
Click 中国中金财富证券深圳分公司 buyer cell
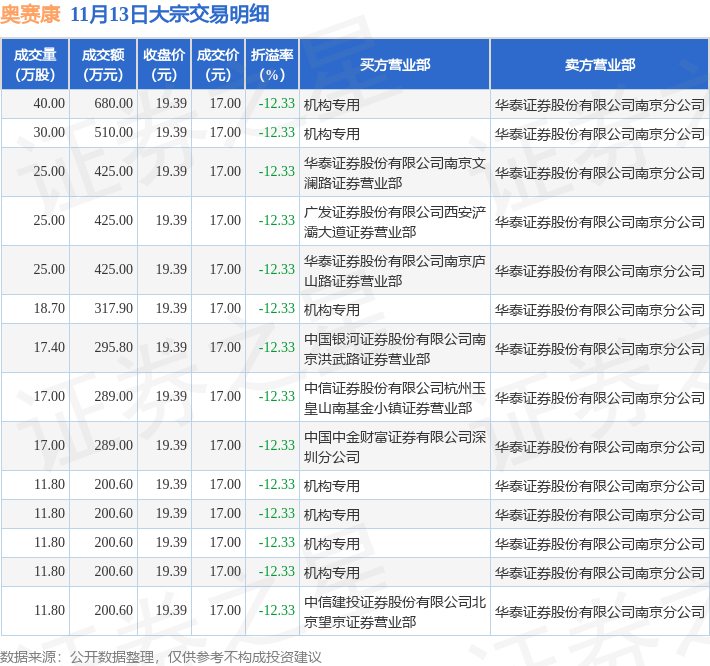tap(394, 445)
